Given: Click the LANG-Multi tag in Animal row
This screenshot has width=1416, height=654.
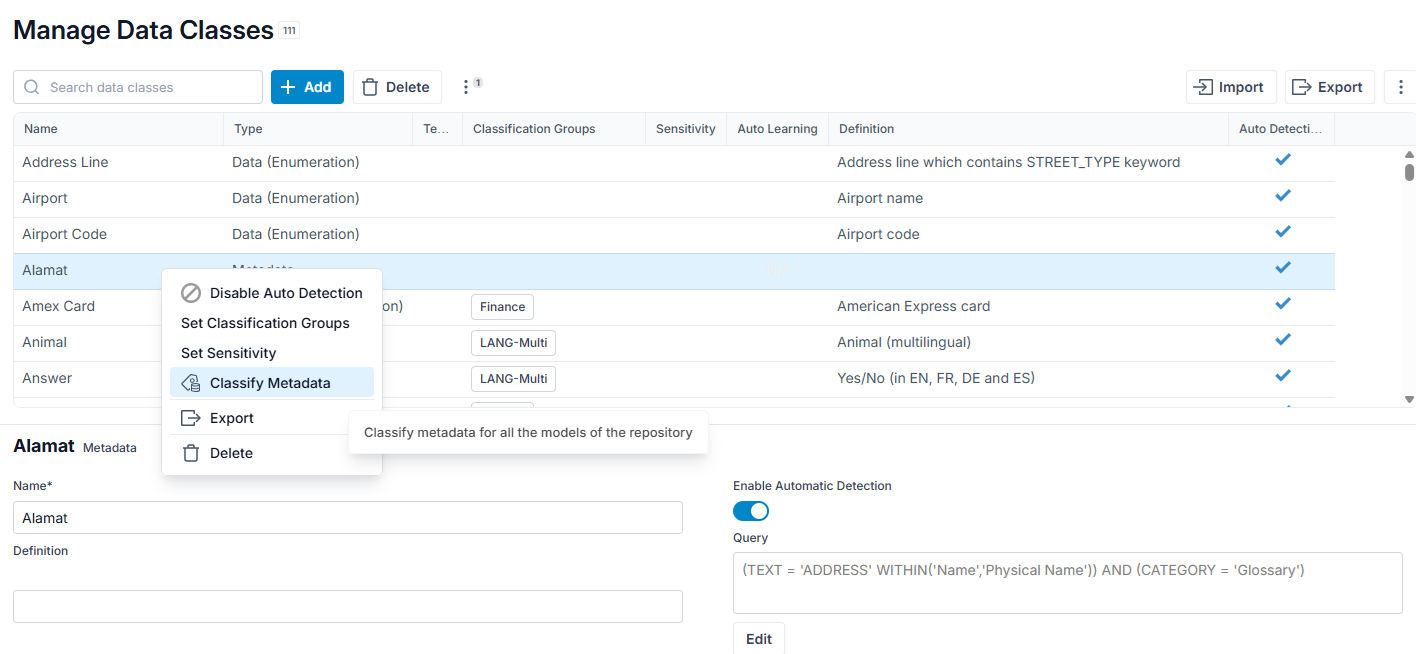Looking at the screenshot, I should [x=513, y=343].
